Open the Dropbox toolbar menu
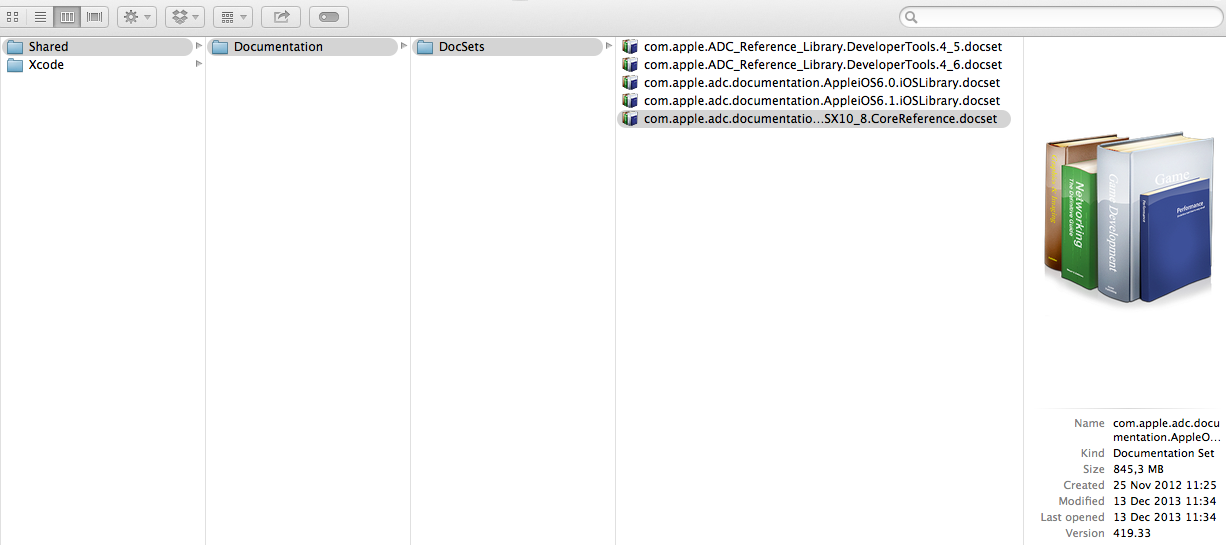The width and height of the screenshot is (1226, 545). tap(184, 17)
